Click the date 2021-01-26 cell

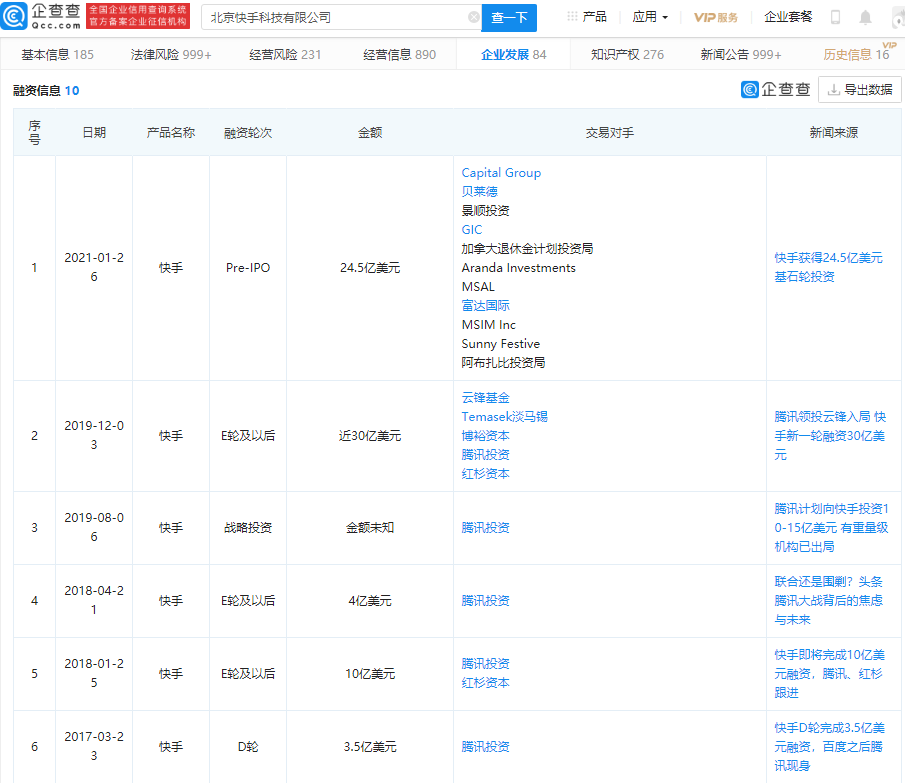(x=94, y=267)
